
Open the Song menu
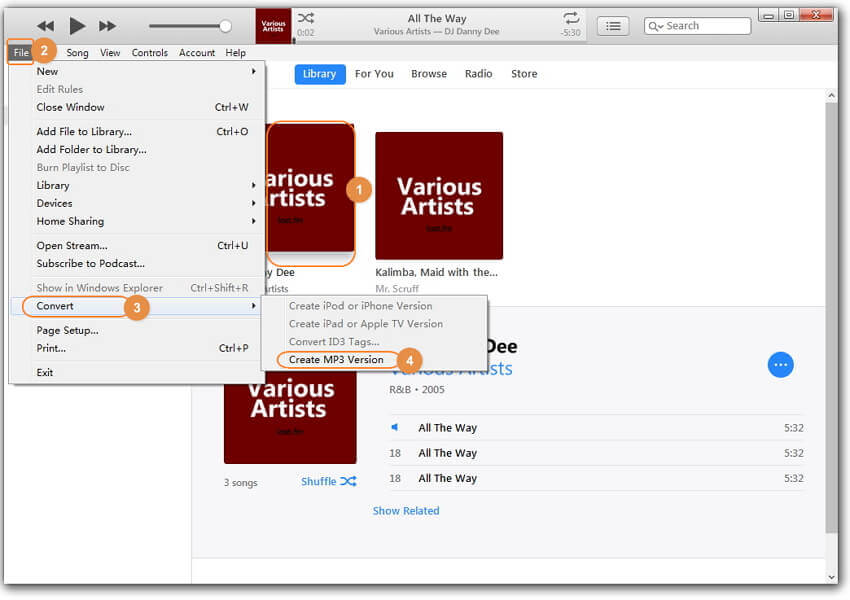[x=77, y=53]
